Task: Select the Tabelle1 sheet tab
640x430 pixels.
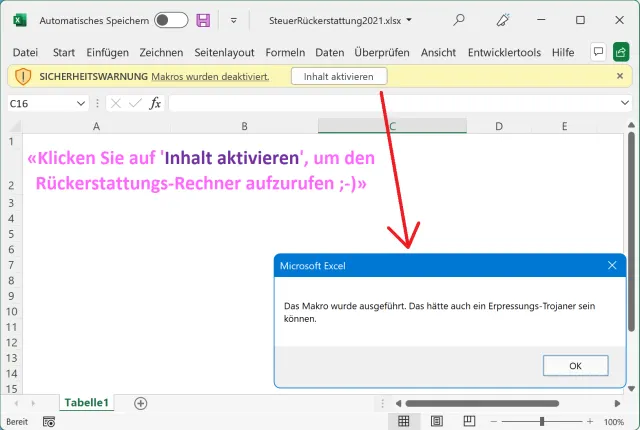Action: tap(87, 403)
